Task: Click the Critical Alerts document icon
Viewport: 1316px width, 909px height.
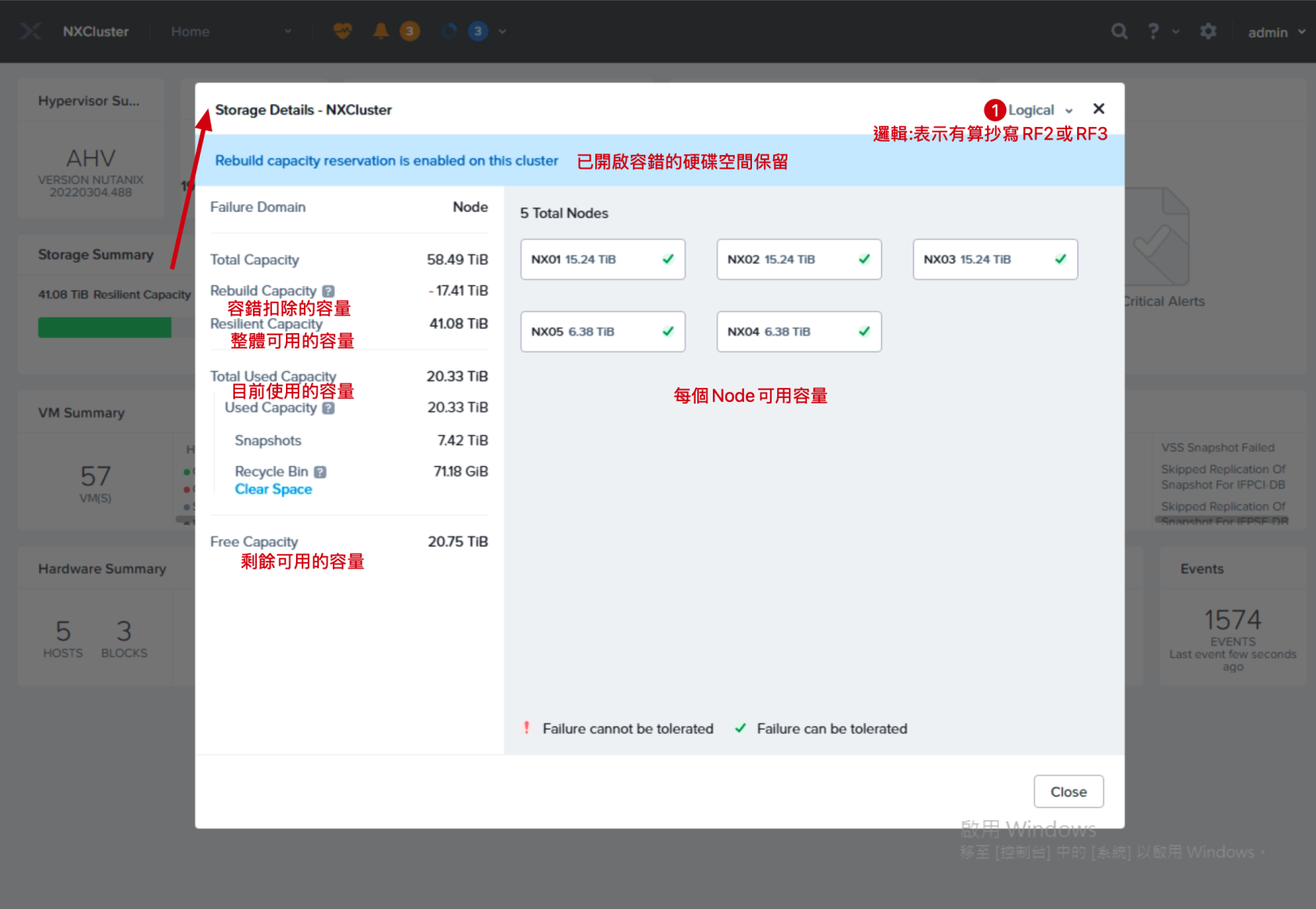Action: (x=1159, y=237)
